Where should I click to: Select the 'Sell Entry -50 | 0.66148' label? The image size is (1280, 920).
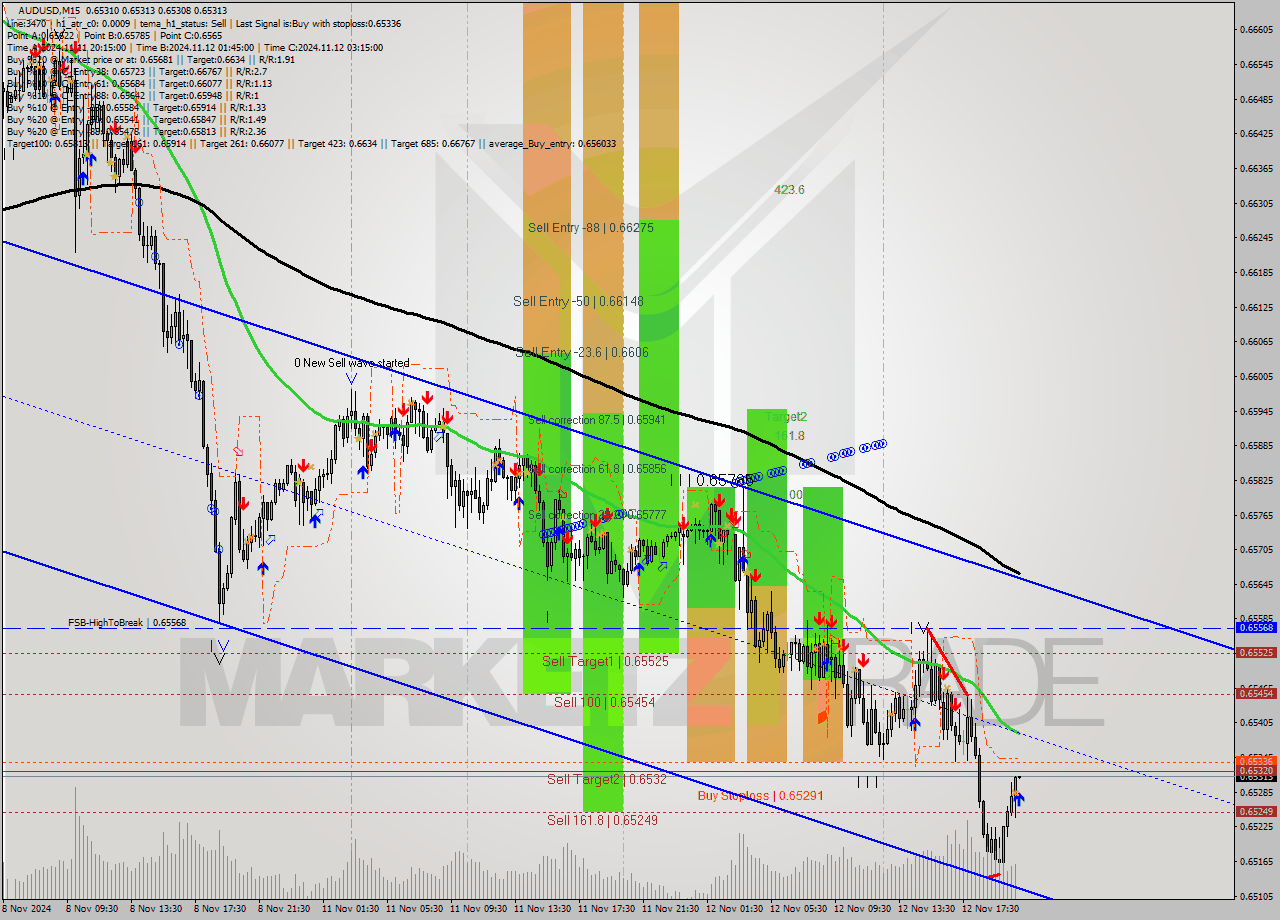pos(578,301)
